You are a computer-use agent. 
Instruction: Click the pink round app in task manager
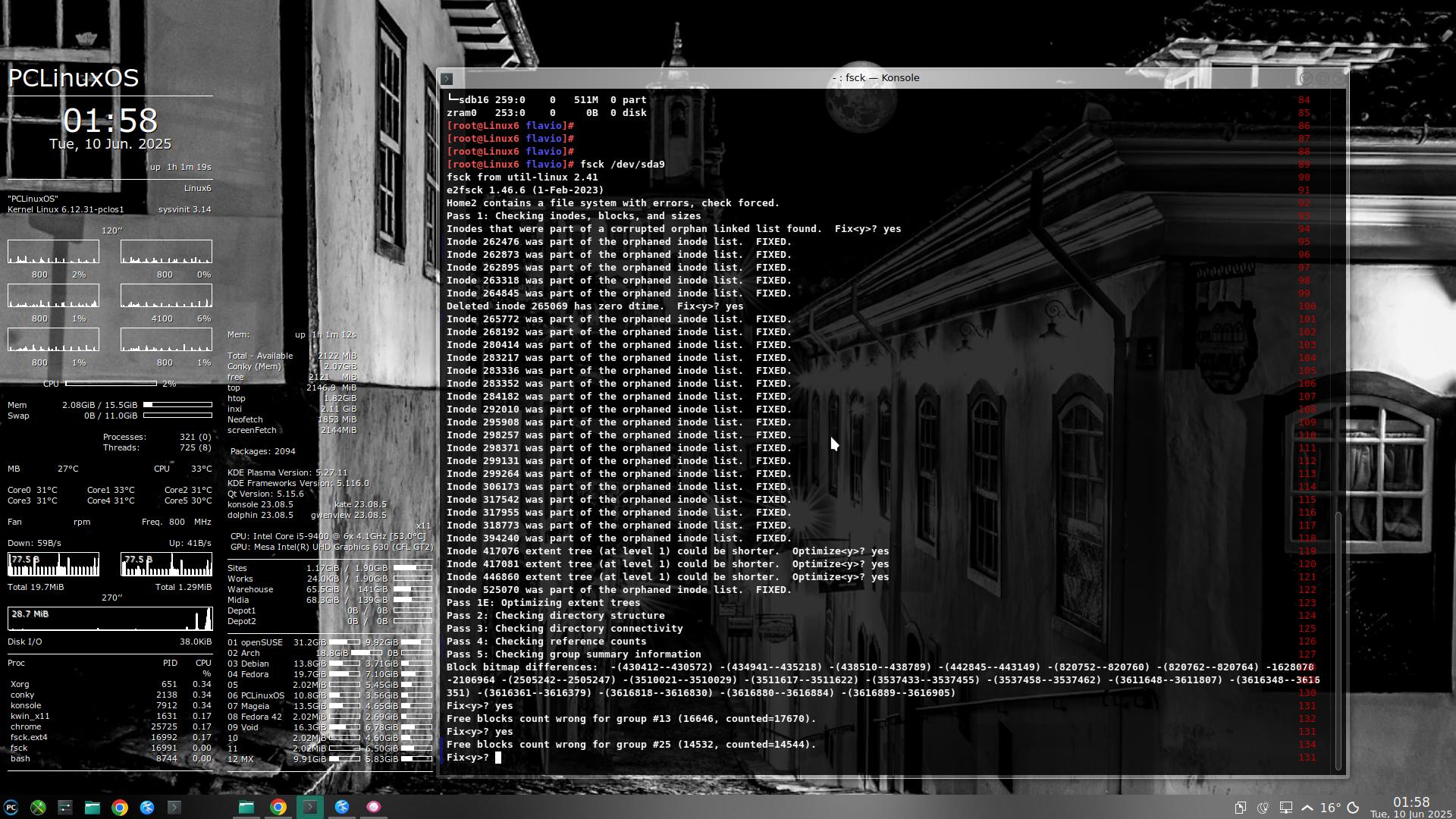click(x=373, y=808)
